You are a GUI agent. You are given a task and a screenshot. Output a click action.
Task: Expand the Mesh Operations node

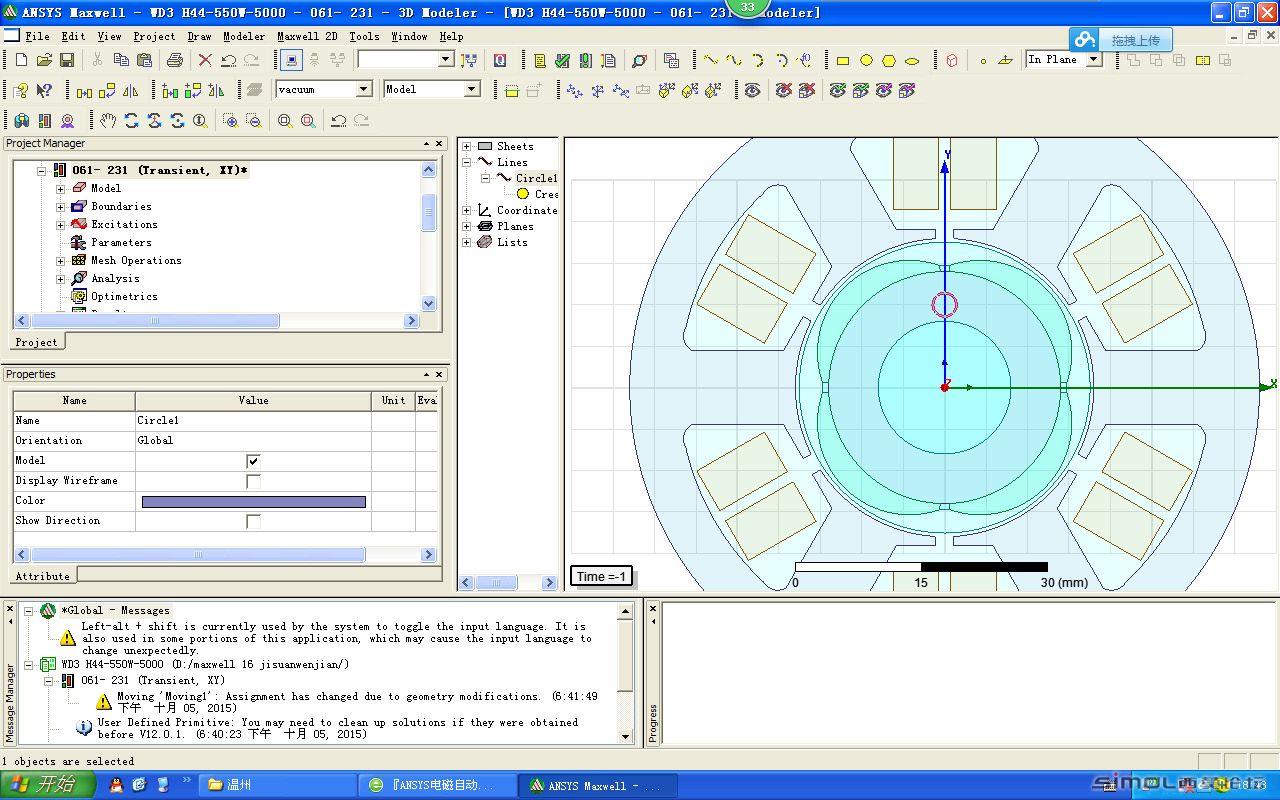pos(60,261)
